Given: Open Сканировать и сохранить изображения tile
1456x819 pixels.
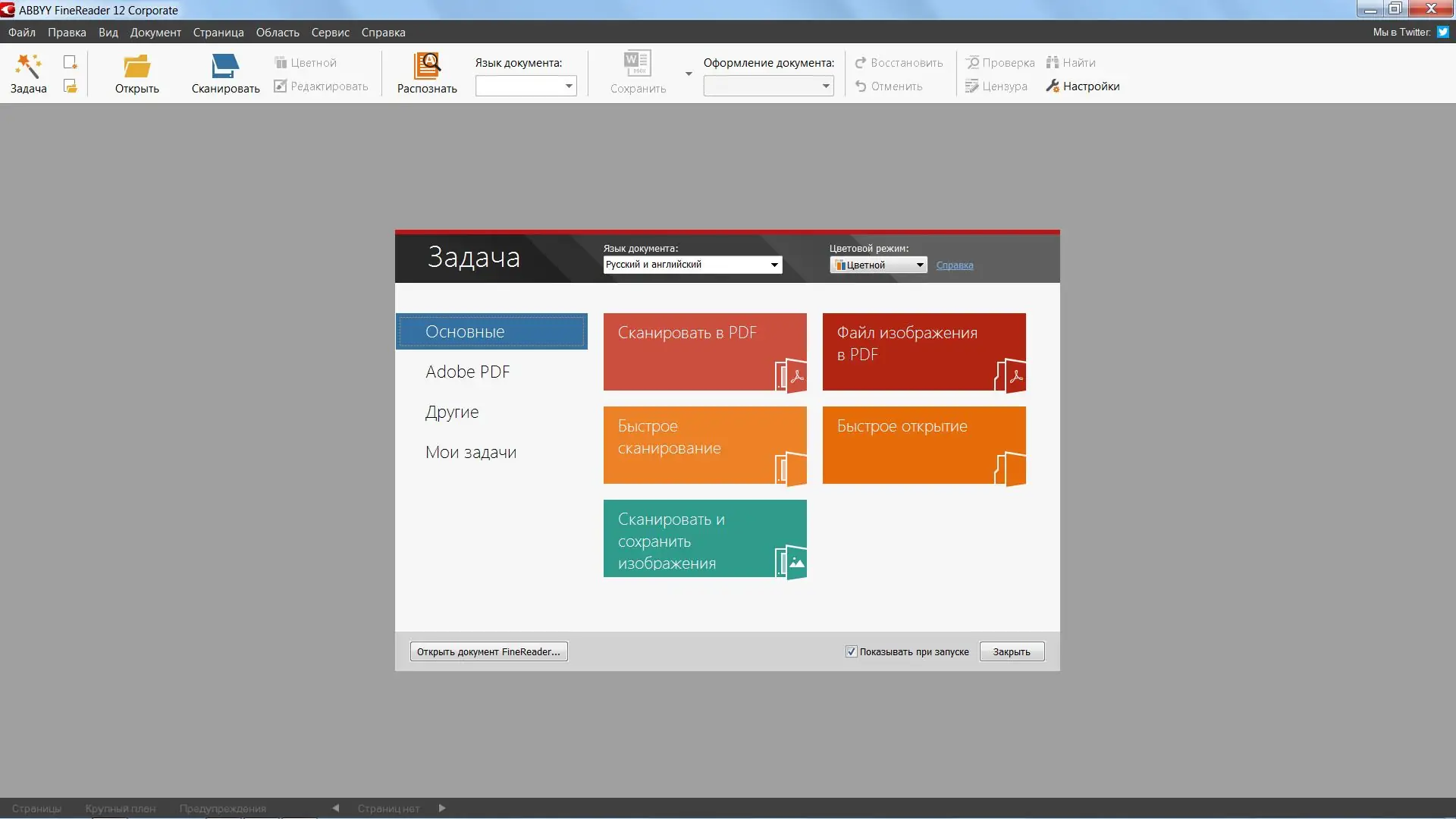Looking at the screenshot, I should pyautogui.click(x=704, y=538).
